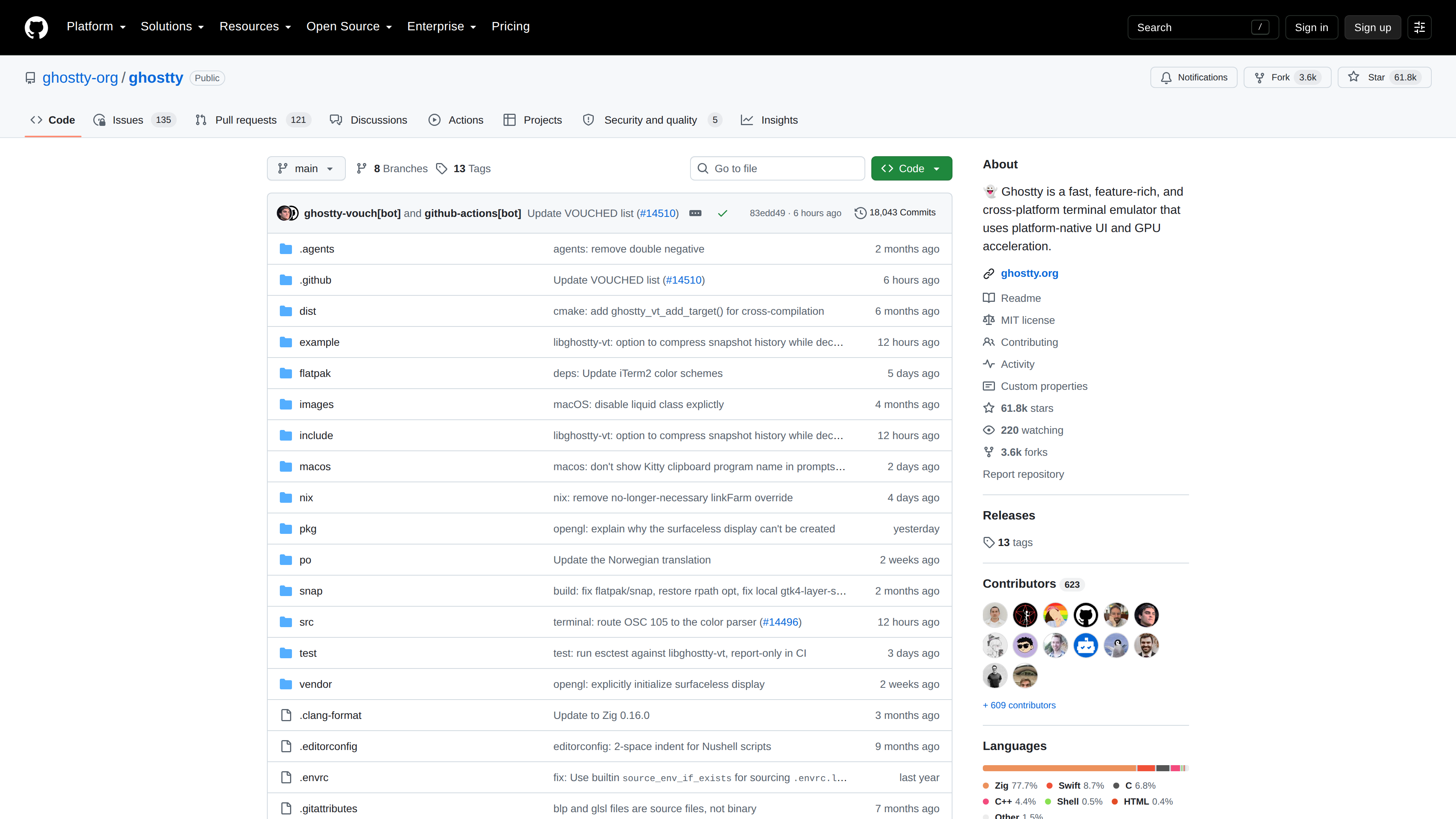
Task: Click the C++ 4.4% language entry
Action: 1009,802
